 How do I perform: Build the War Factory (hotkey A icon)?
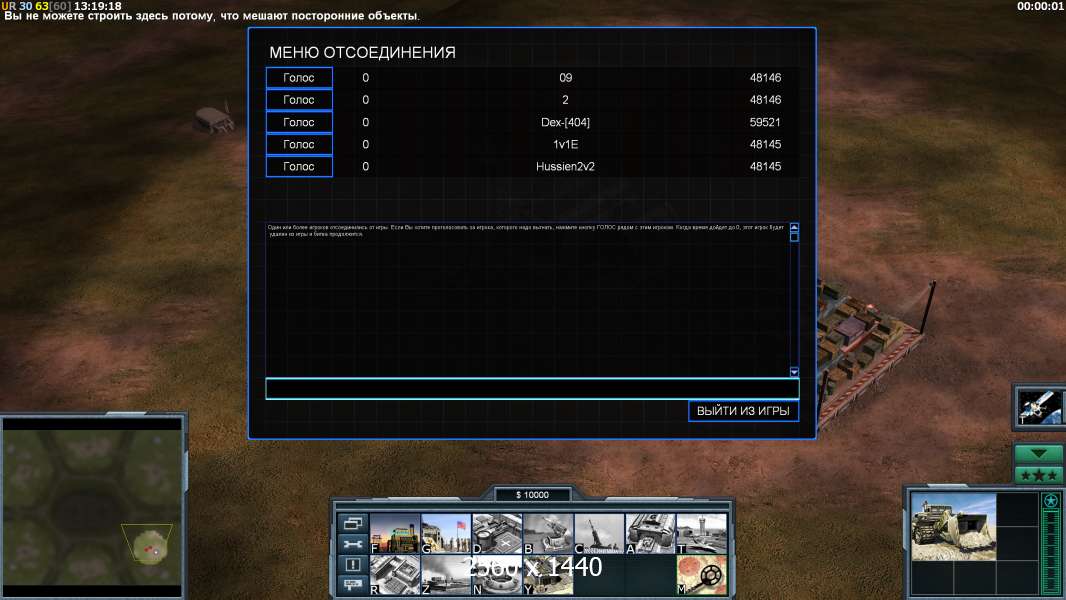(650, 533)
